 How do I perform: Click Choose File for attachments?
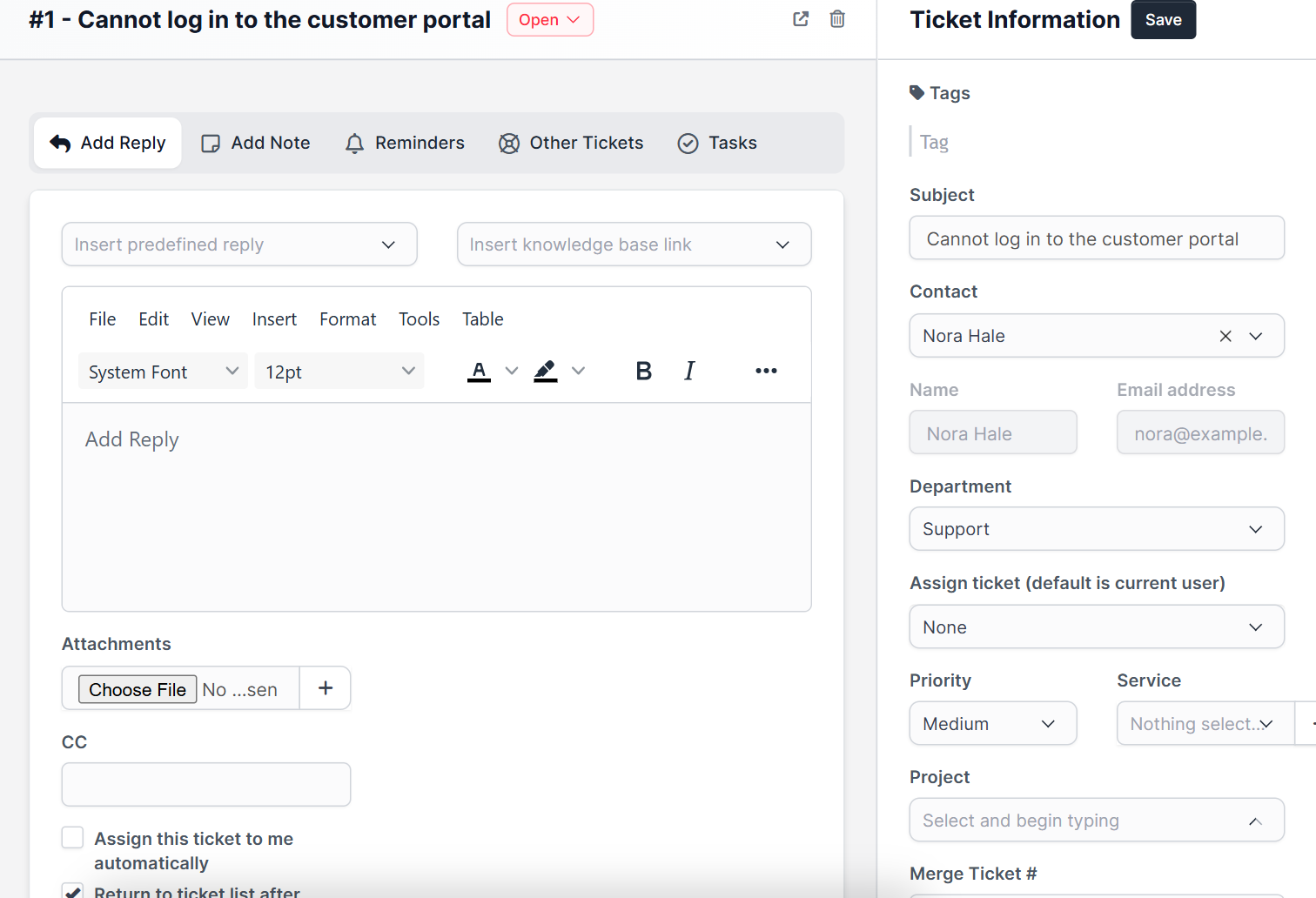(x=138, y=689)
